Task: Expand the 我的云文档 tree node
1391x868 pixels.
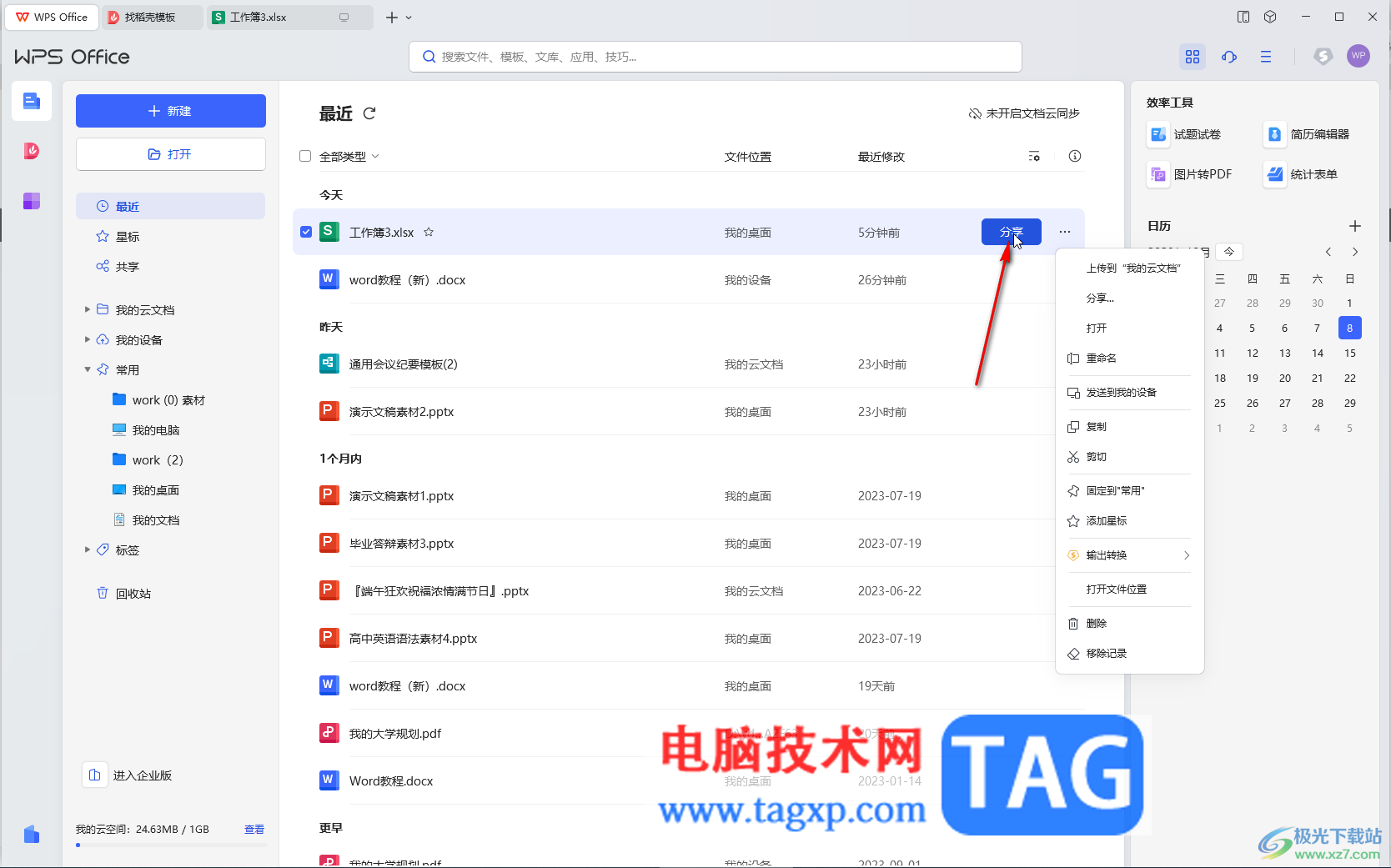Action: (88, 309)
